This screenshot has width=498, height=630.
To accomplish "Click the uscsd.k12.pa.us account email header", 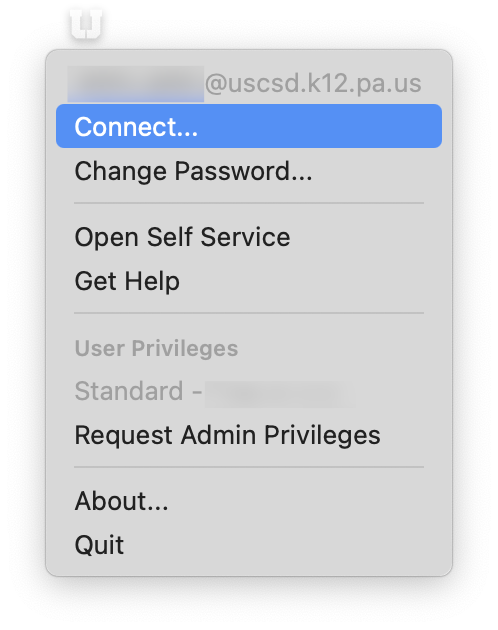I will point(244,84).
